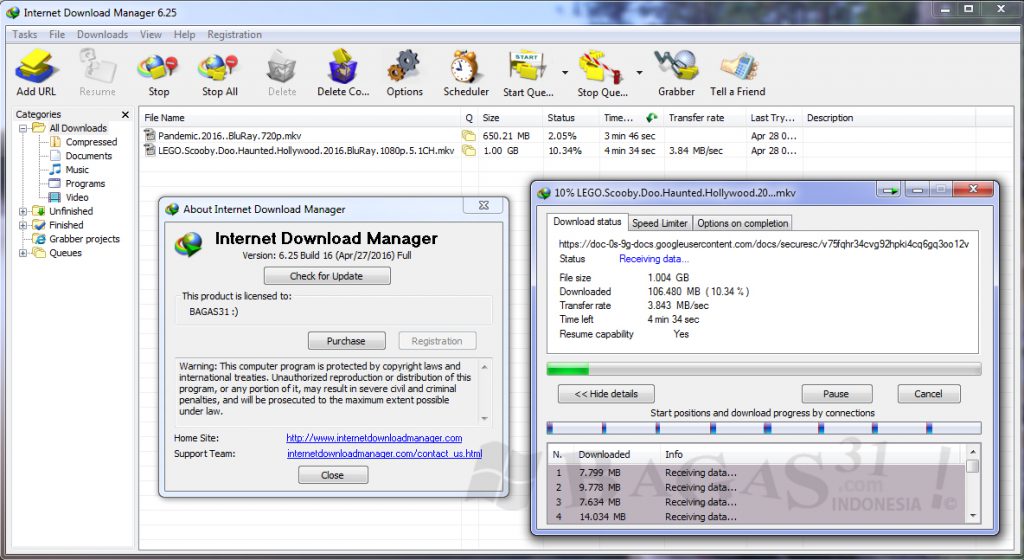Open the contact_us.html support link

[x=384, y=454]
